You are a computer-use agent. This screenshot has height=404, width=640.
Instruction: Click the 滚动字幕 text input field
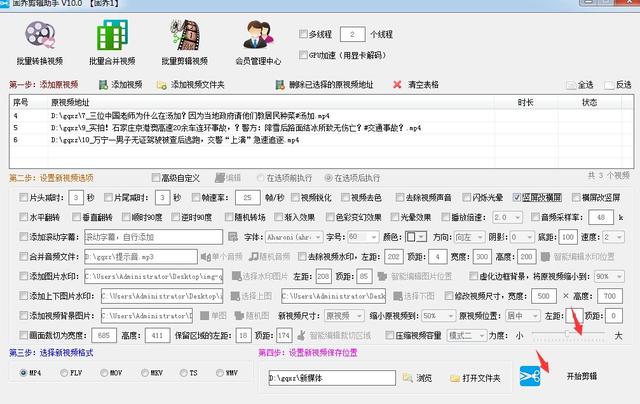tap(153, 237)
